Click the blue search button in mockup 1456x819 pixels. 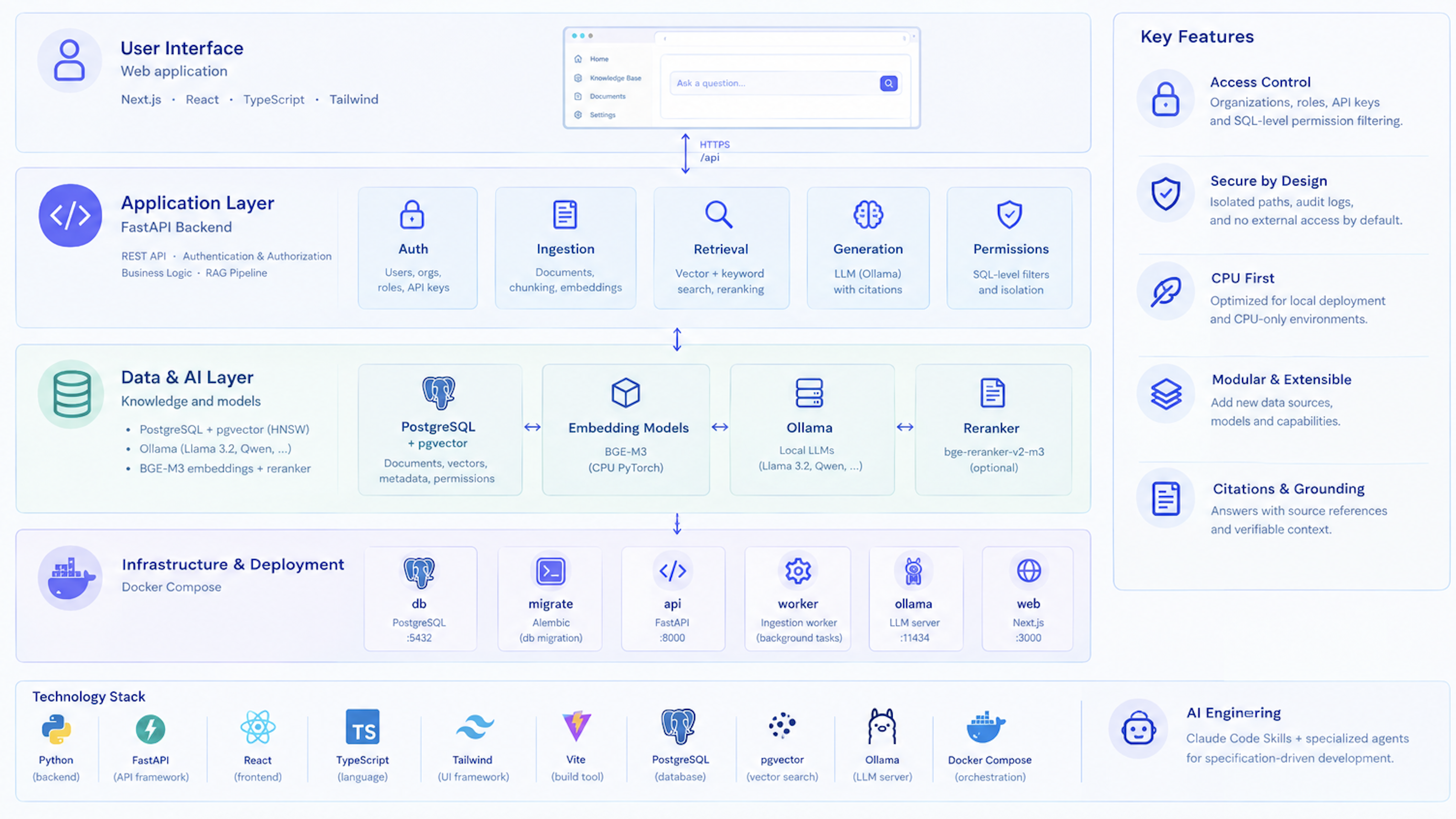[x=888, y=84]
